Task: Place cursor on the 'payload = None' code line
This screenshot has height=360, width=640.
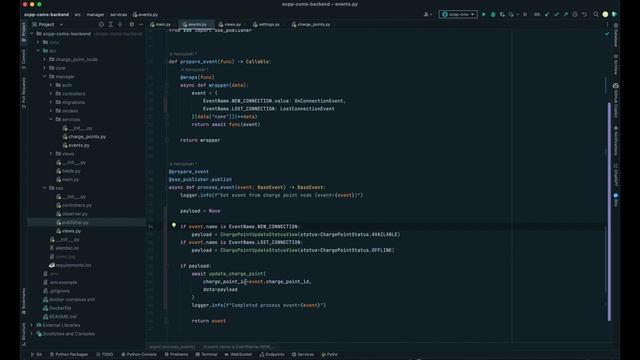Action: [x=200, y=211]
